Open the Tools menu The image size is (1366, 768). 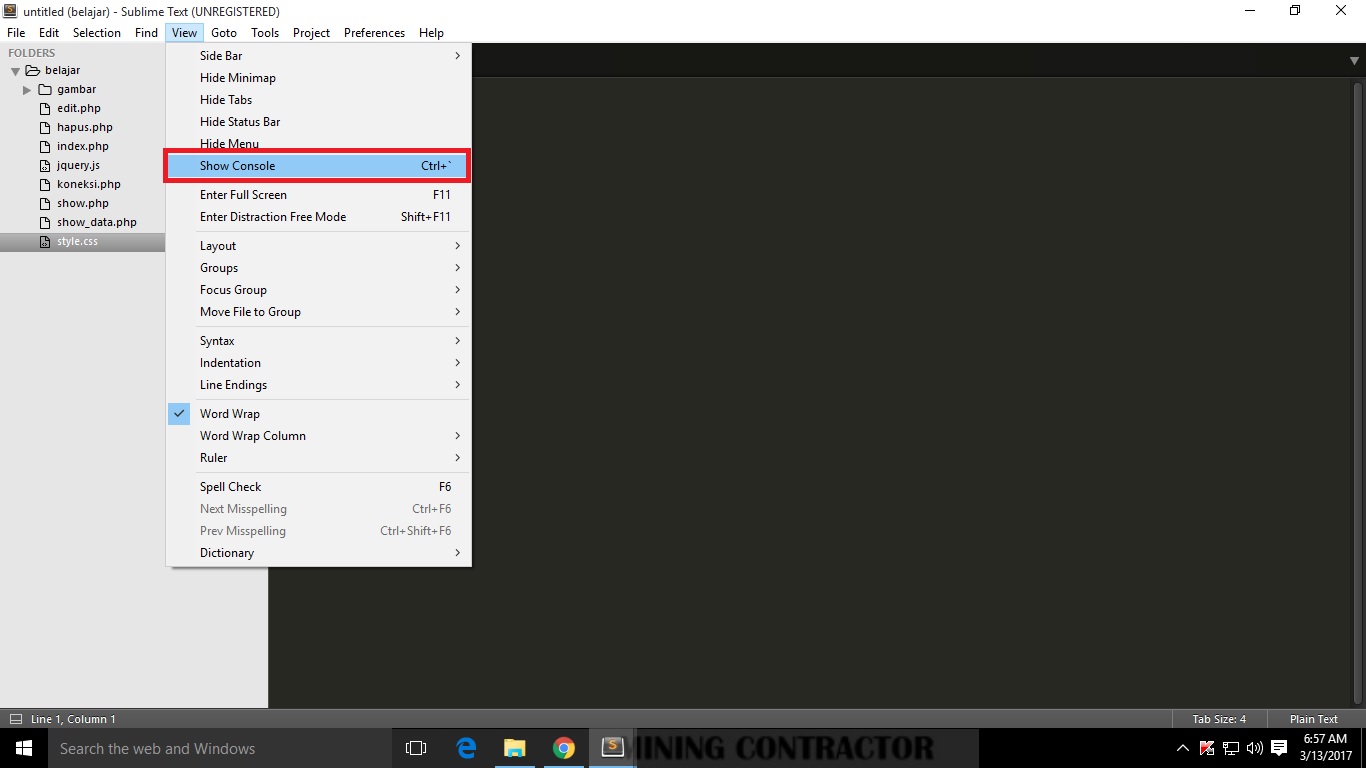[265, 32]
